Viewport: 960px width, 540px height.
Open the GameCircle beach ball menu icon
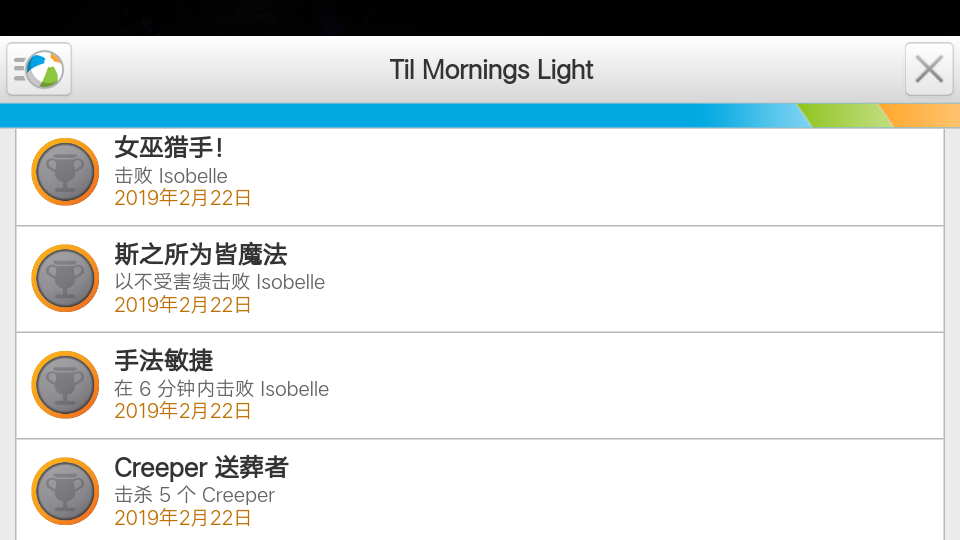click(39, 69)
